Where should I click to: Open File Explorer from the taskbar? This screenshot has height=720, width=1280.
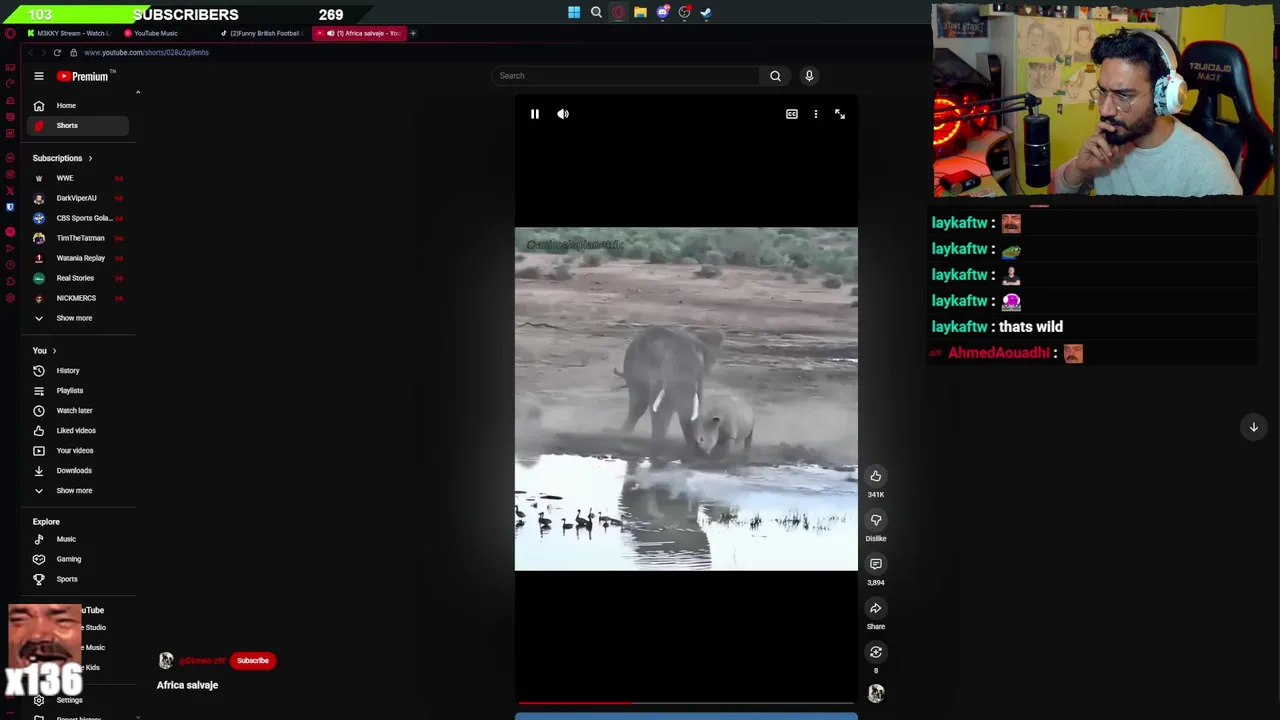[x=640, y=13]
